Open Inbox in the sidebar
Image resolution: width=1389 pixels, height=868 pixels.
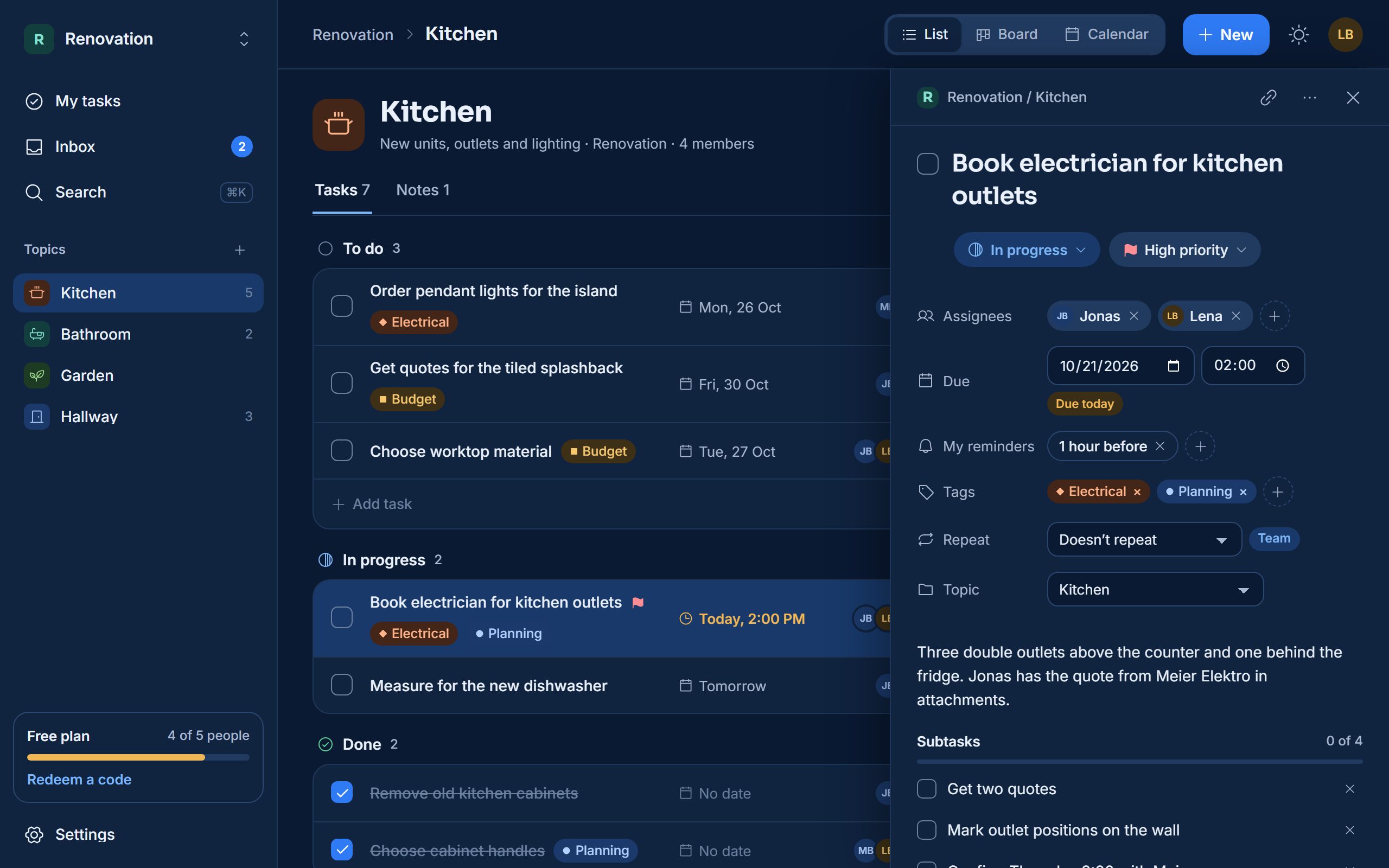click(138, 146)
